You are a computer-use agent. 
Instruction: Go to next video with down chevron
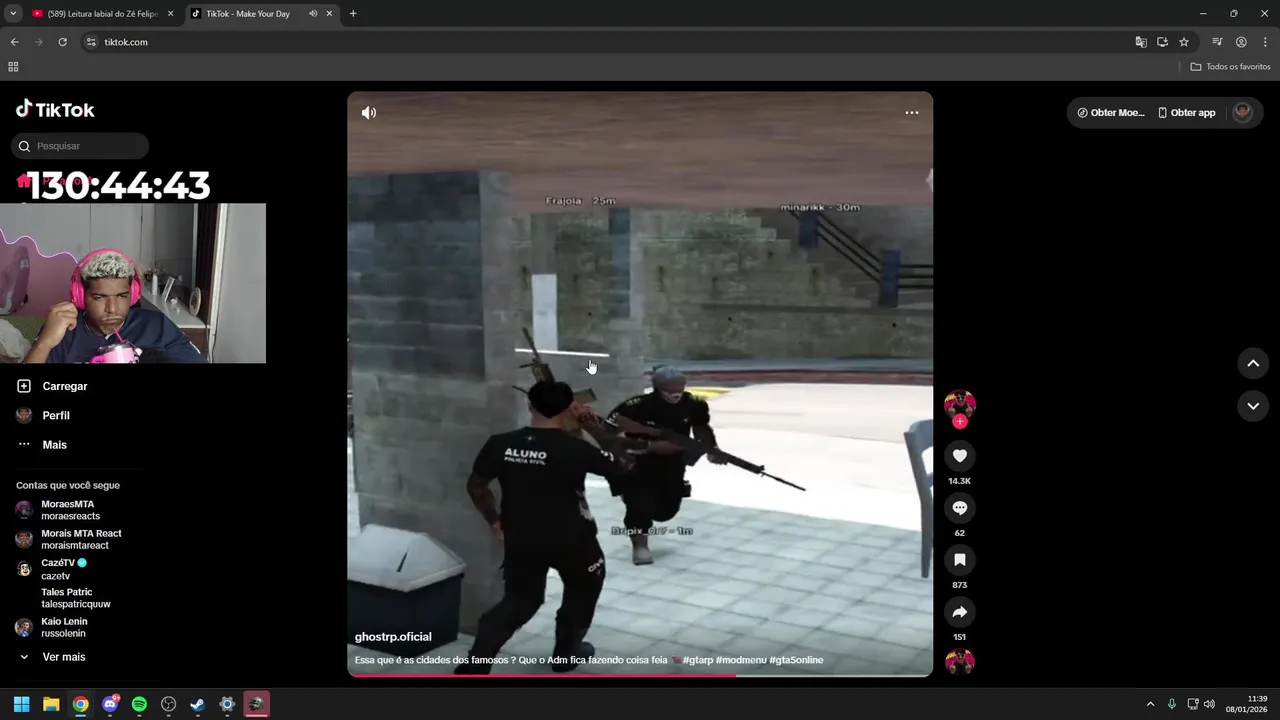click(x=1253, y=406)
